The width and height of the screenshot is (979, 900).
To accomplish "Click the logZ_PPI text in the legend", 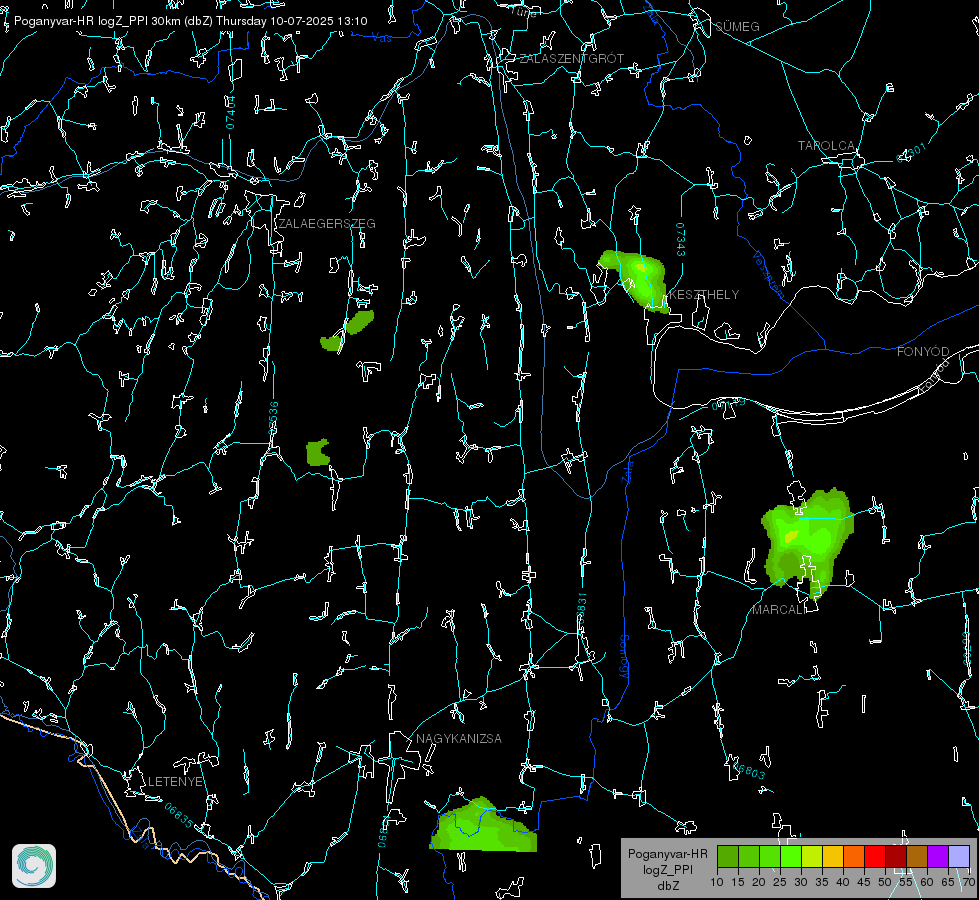I will (667, 870).
